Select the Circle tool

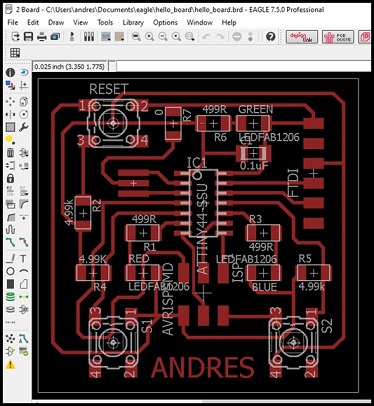pos(10,271)
